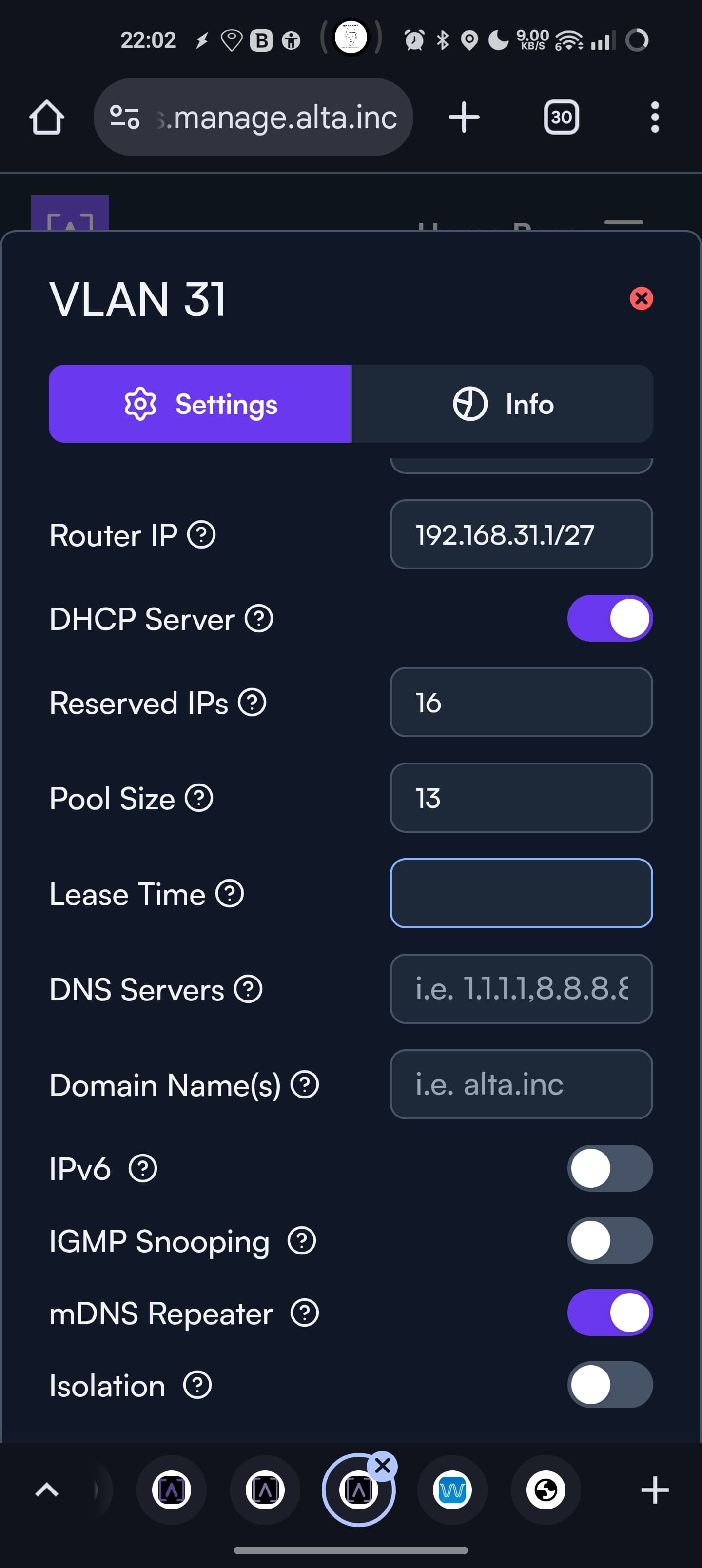Click the help icon next to Router IP

click(201, 535)
